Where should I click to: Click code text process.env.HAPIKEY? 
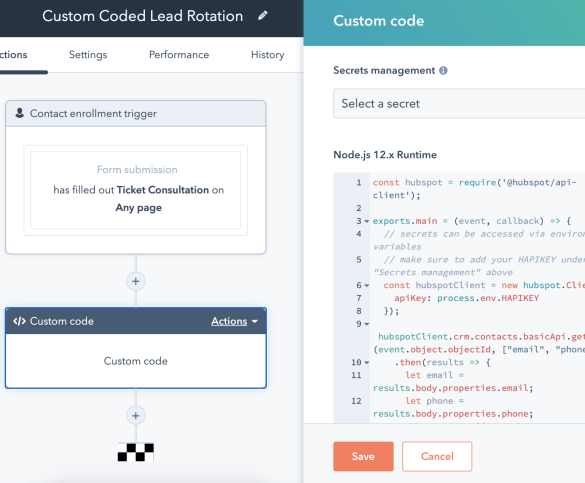point(488,298)
